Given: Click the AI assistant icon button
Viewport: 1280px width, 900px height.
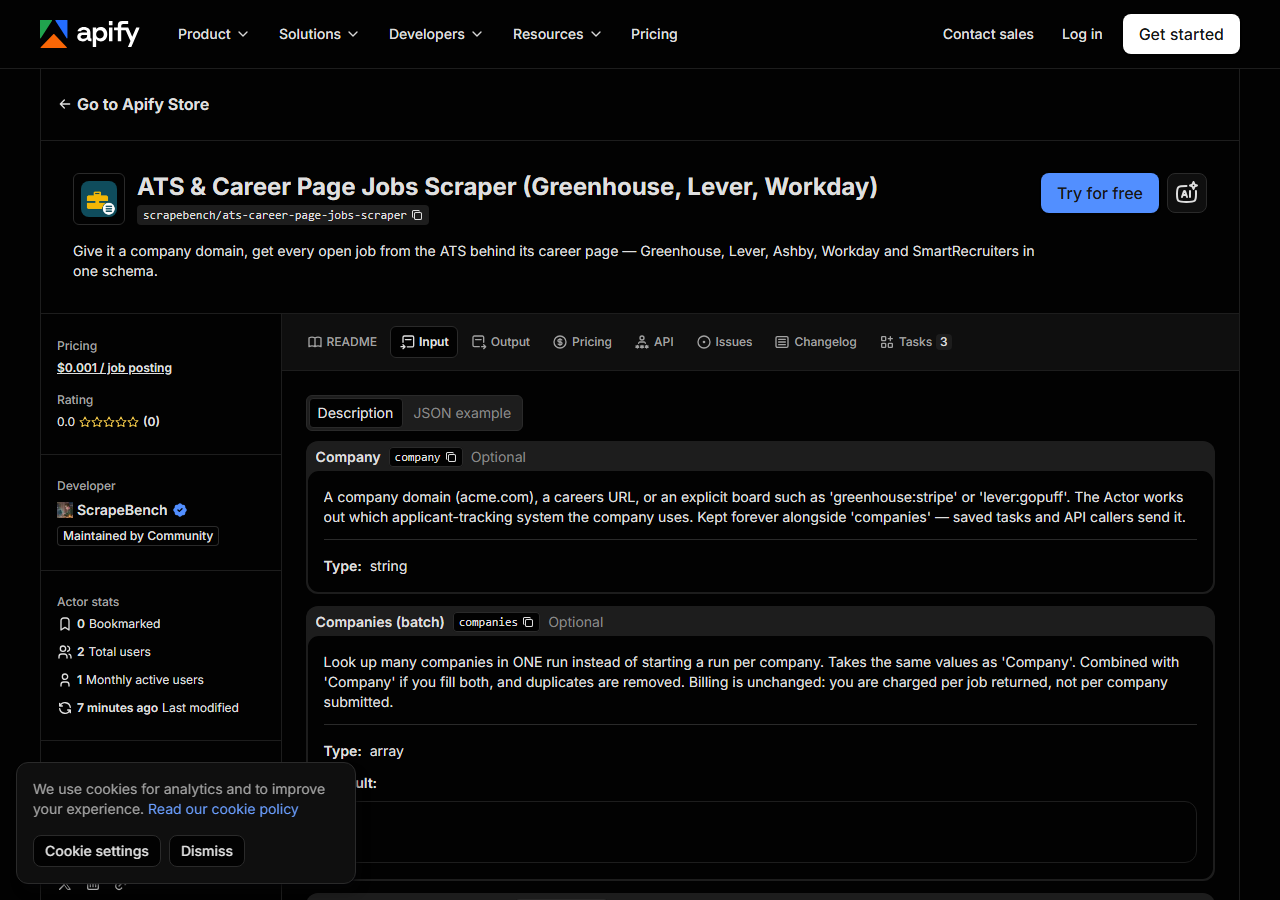Looking at the screenshot, I should [x=1187, y=193].
